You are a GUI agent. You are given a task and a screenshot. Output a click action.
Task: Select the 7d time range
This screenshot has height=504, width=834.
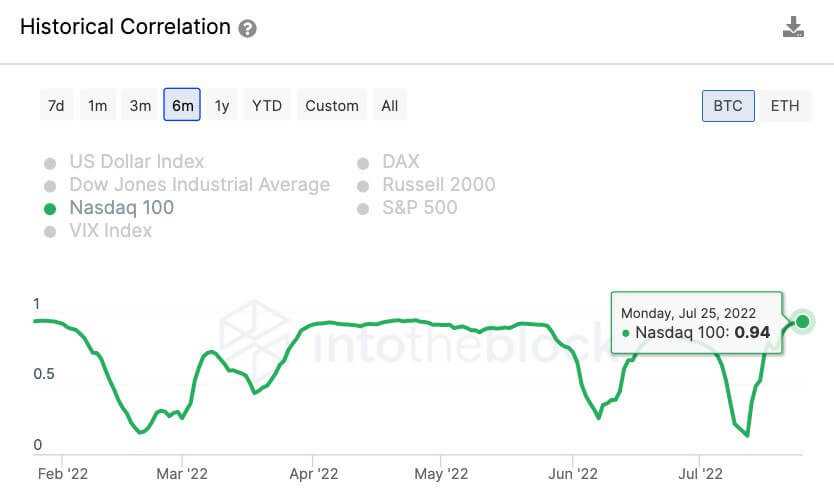(x=56, y=106)
